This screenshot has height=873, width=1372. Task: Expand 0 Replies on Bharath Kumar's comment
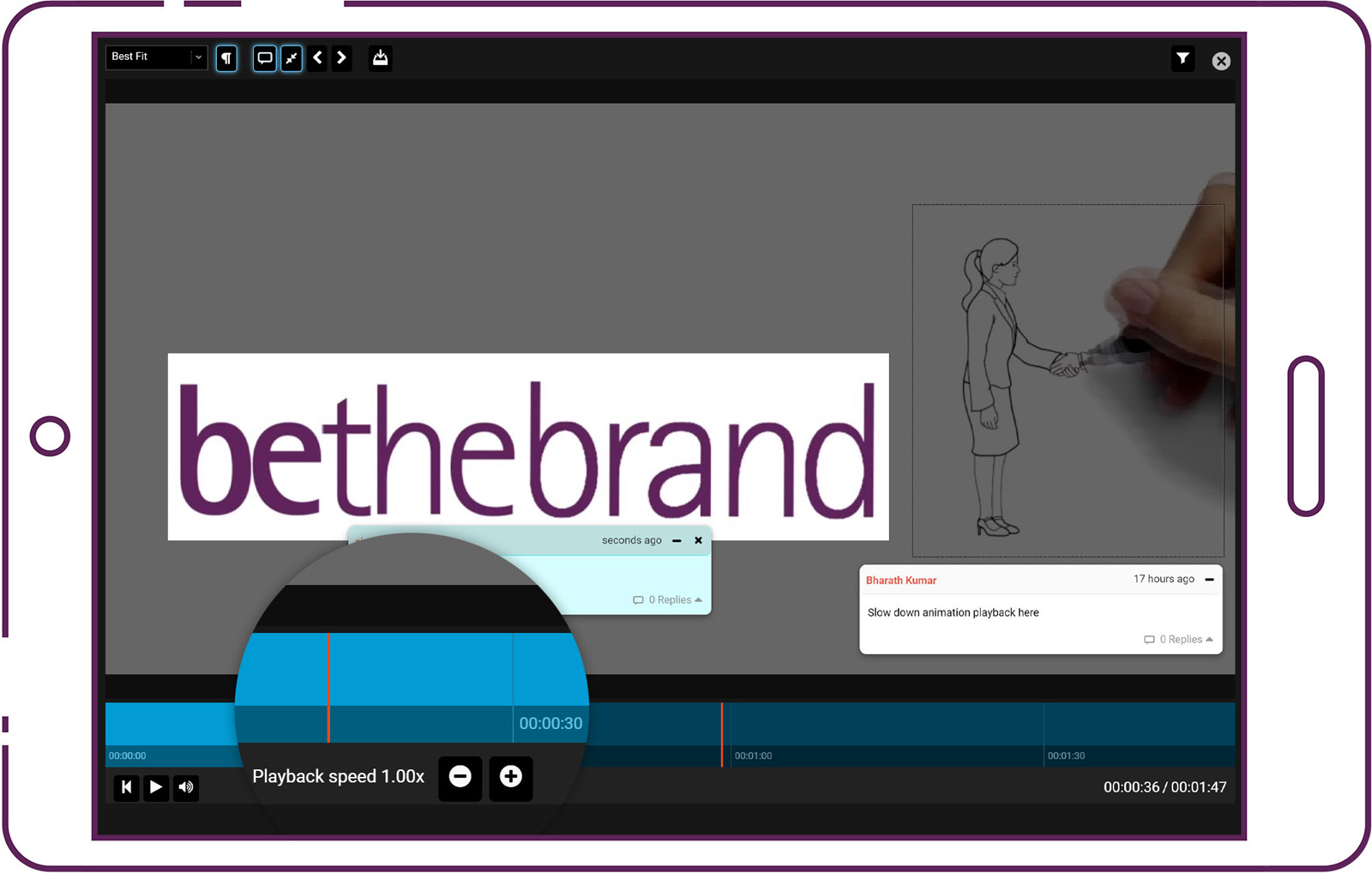point(1178,639)
